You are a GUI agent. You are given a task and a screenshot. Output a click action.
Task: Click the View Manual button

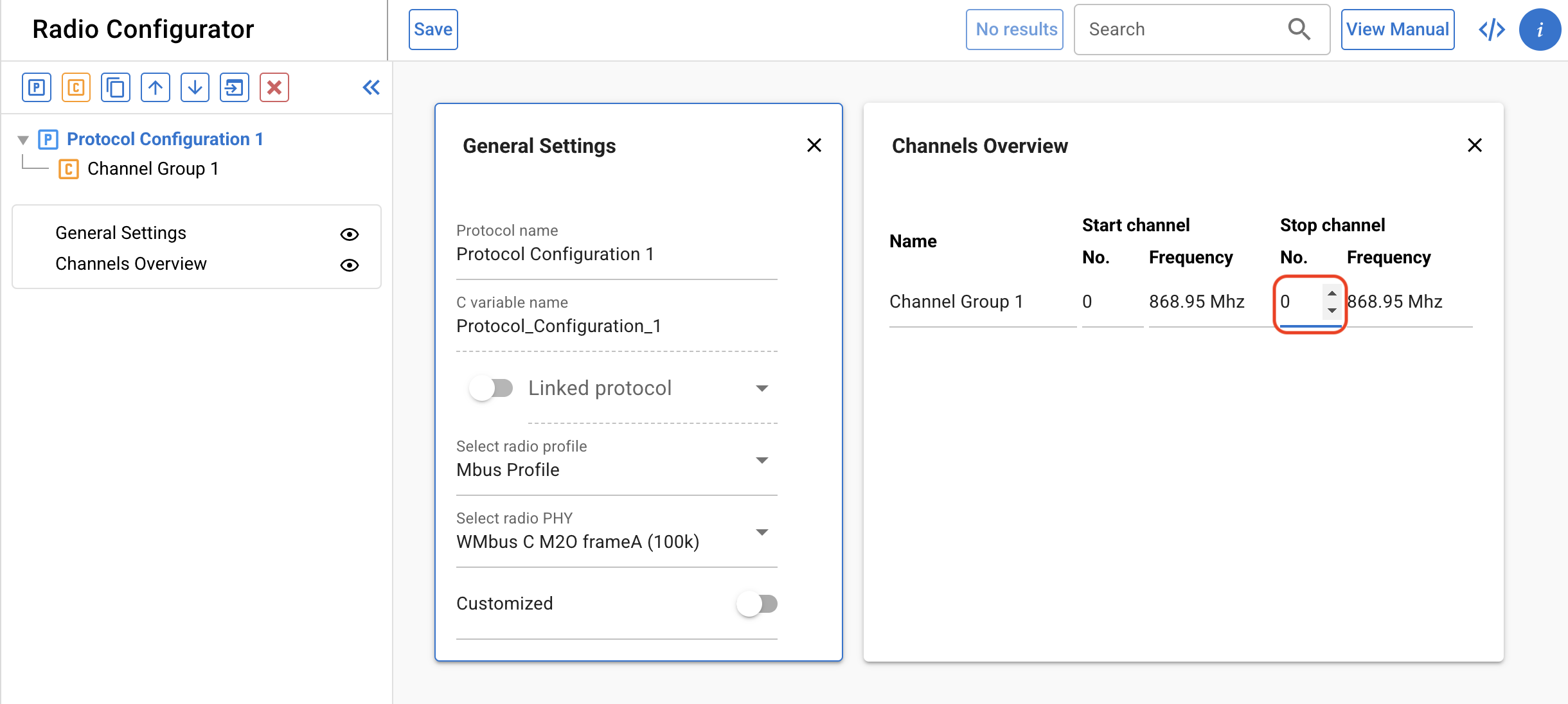click(1397, 30)
